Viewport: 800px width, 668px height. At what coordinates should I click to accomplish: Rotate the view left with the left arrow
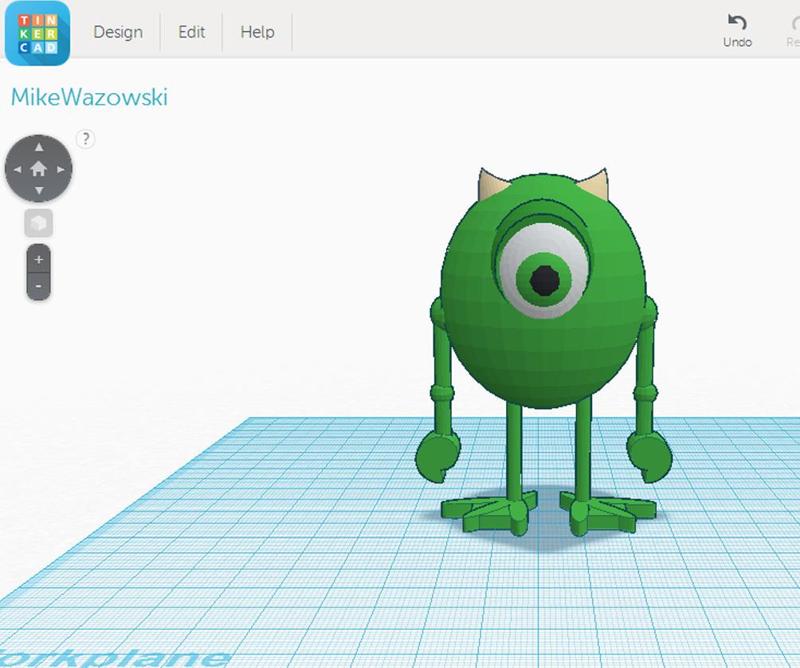[17, 169]
